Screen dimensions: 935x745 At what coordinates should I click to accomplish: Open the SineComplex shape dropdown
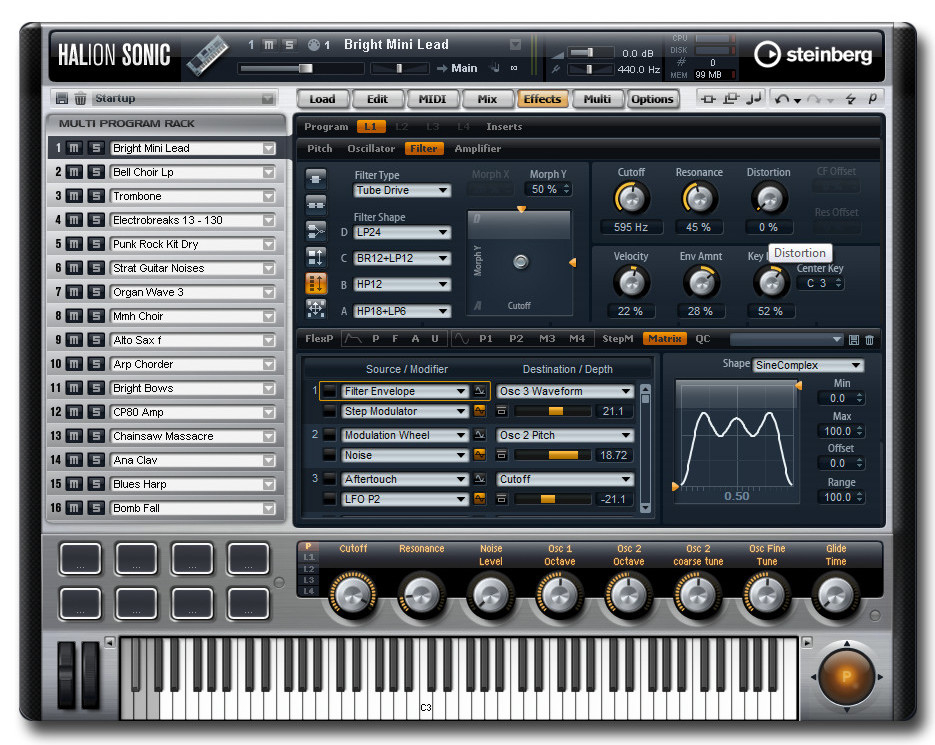pyautogui.click(x=808, y=365)
